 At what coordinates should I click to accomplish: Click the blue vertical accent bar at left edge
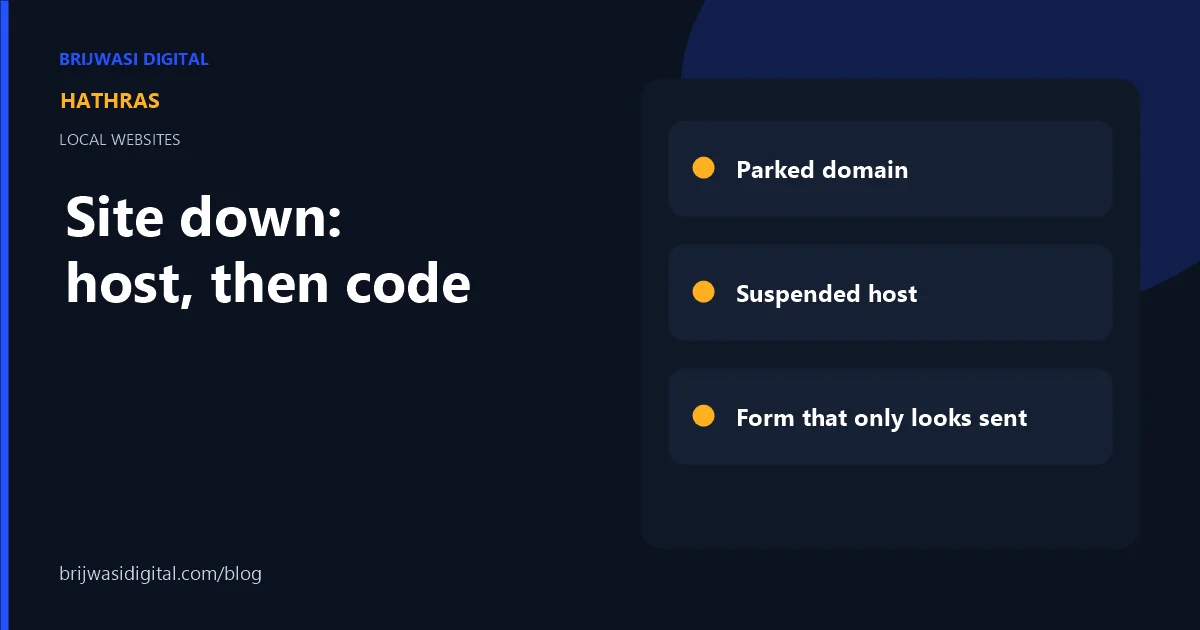(x=3, y=315)
